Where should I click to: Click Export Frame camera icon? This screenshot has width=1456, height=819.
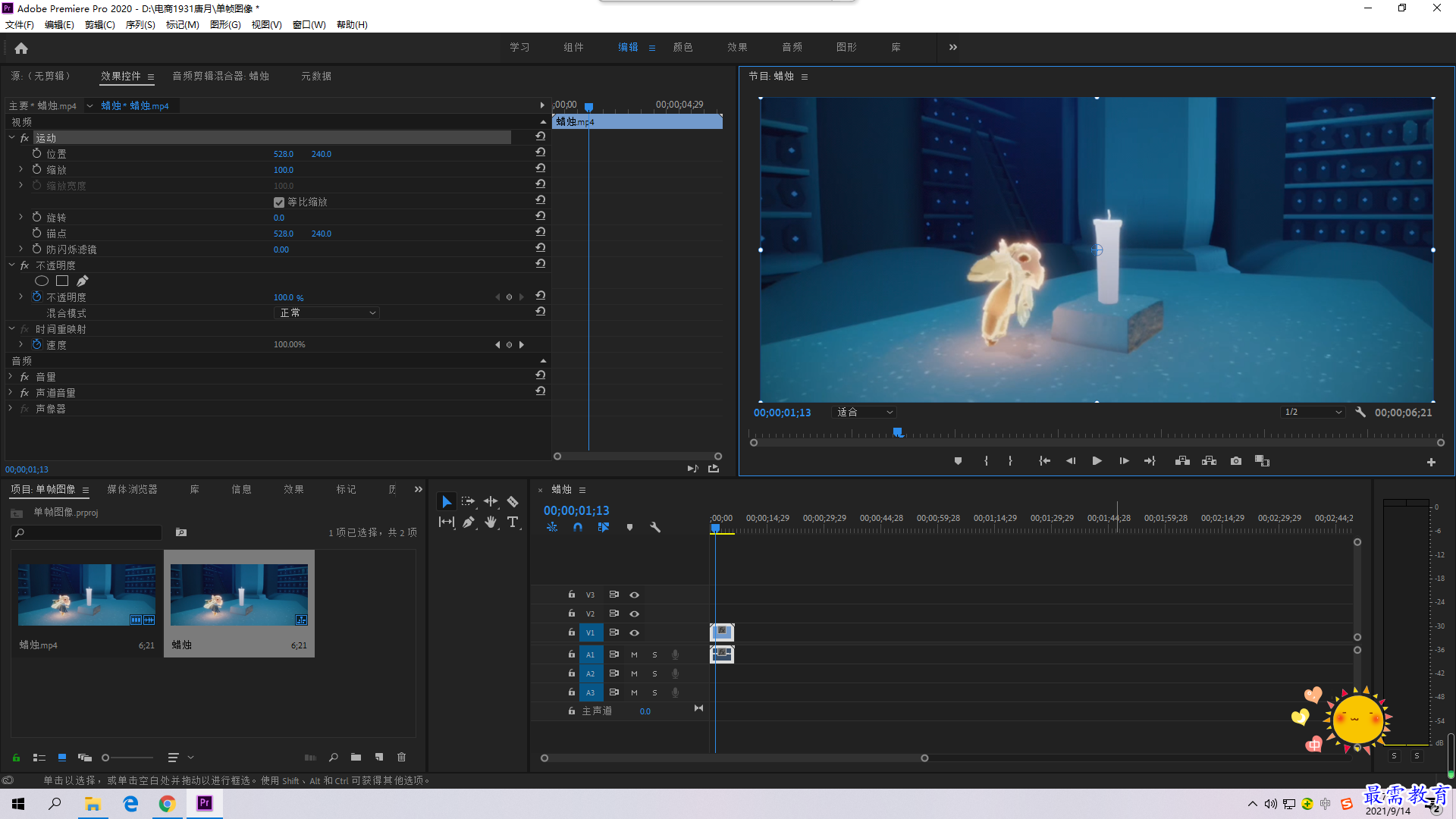pos(1236,461)
